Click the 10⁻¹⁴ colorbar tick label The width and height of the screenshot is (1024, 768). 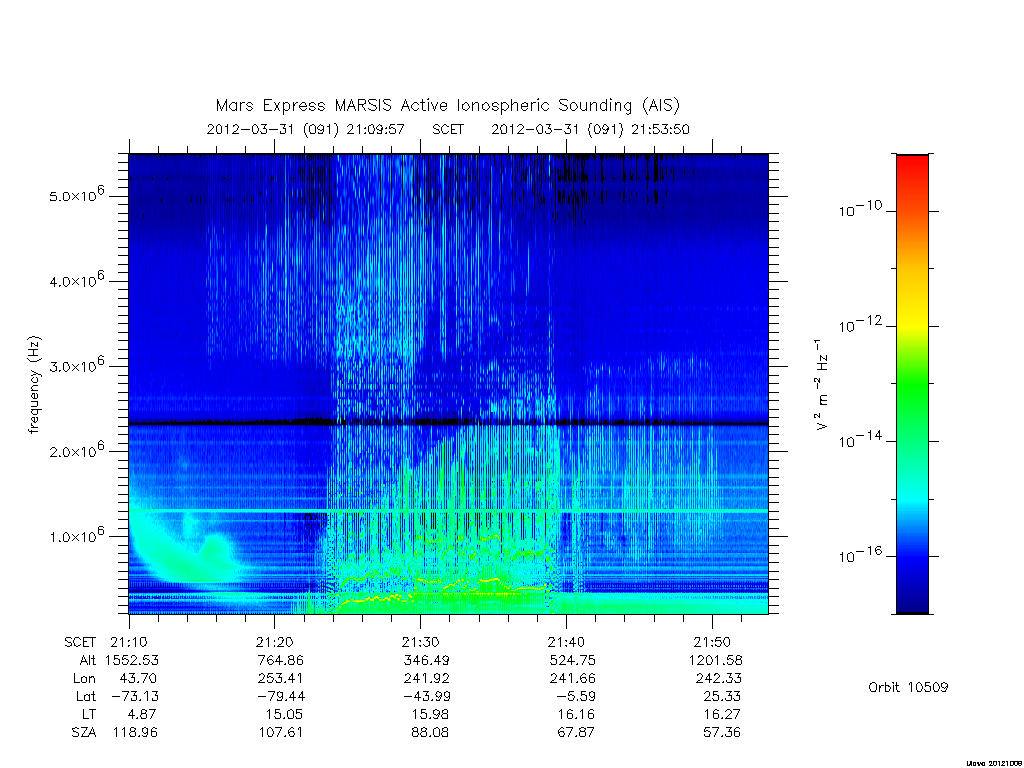860,440
